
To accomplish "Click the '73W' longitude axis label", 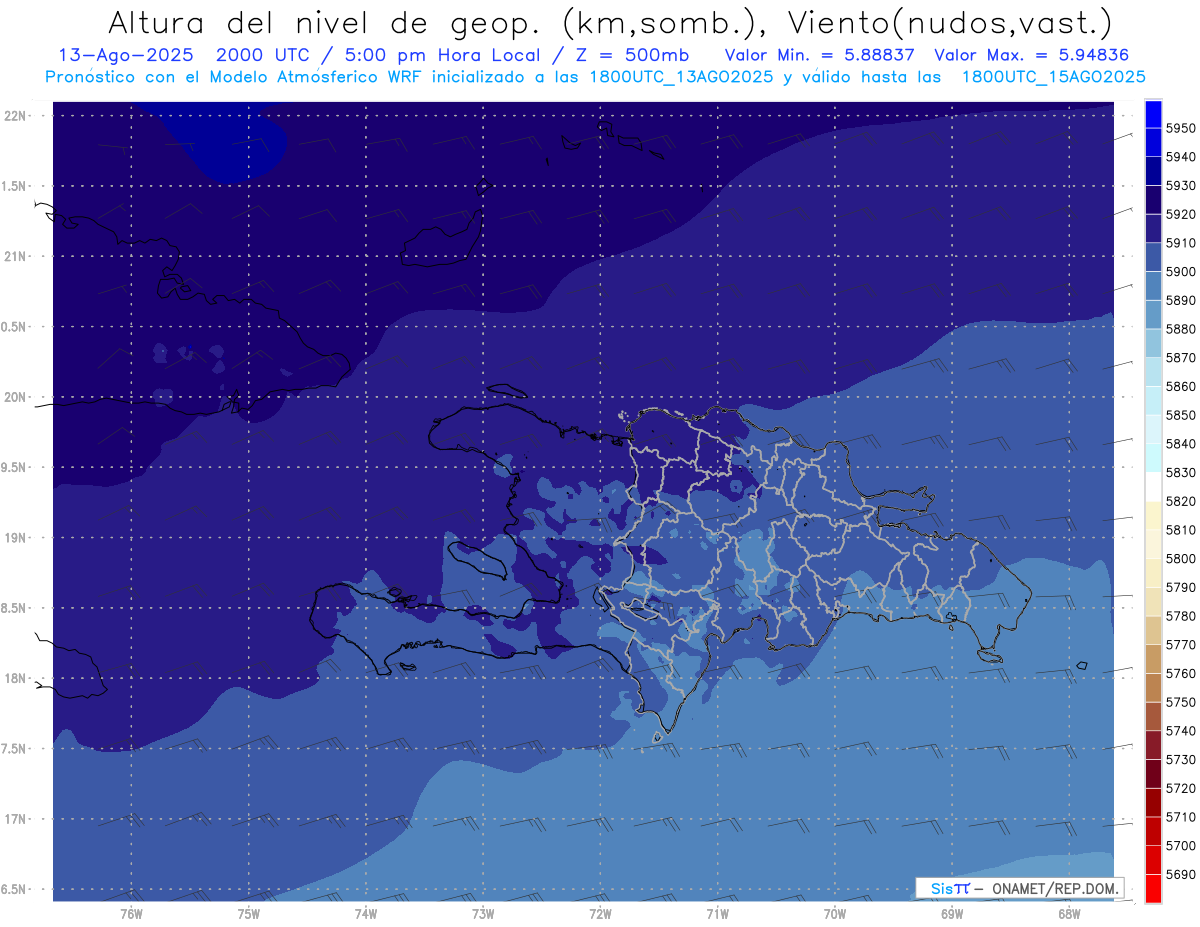I will 483,914.
